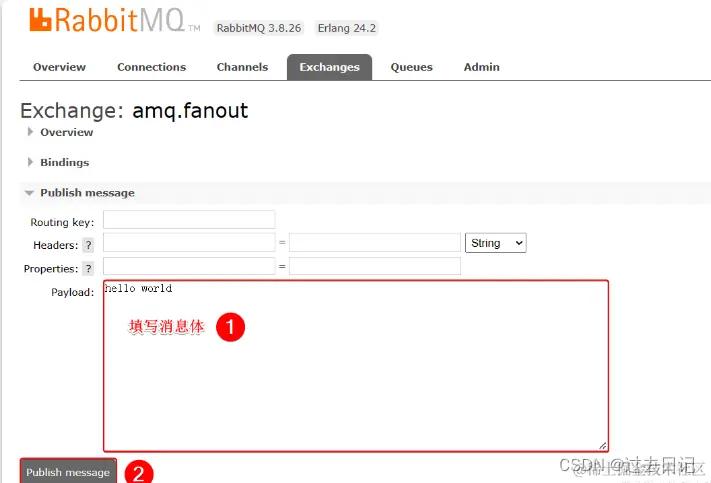The image size is (711, 483).
Task: Click the amq.fanout exchange heading
Action: [x=190, y=111]
